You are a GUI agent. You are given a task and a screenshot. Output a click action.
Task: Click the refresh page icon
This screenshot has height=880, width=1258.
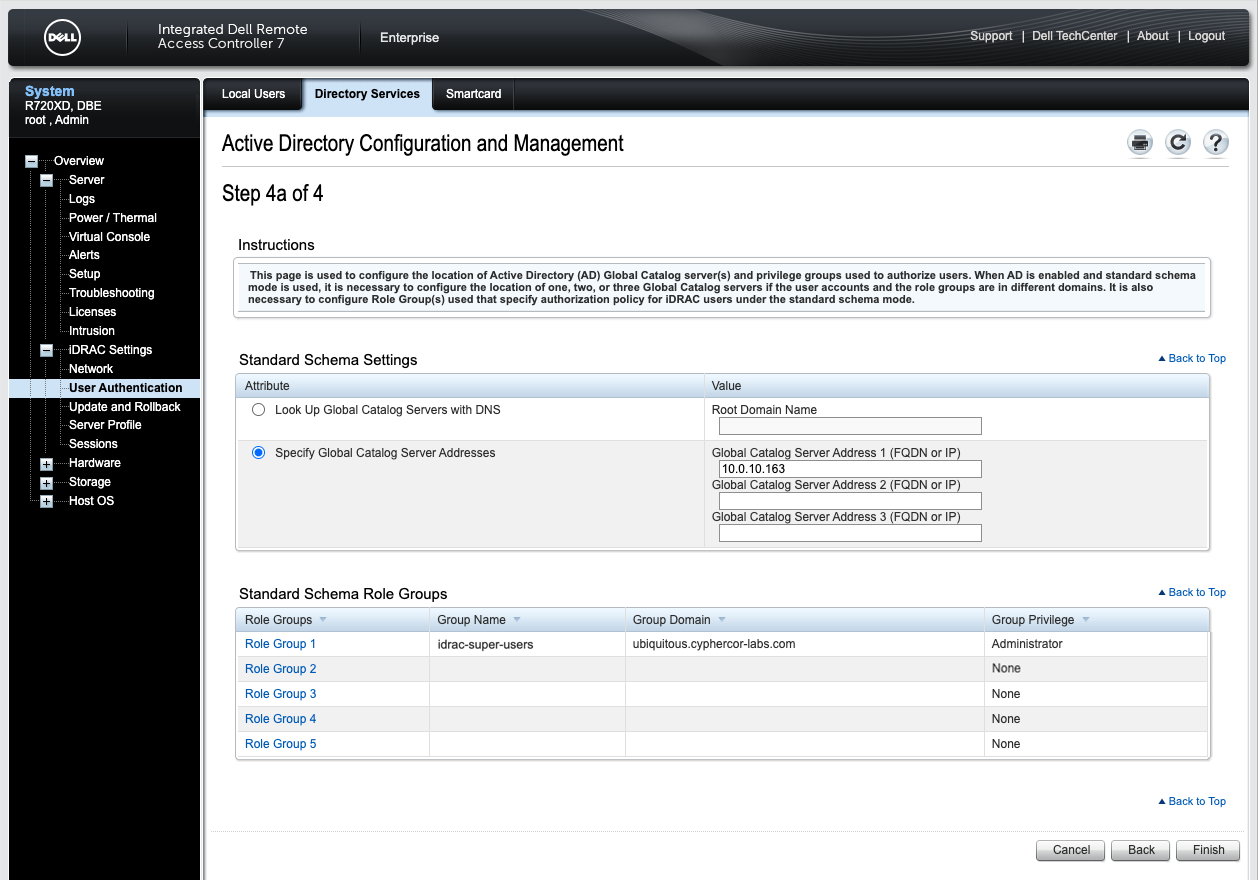click(x=1178, y=143)
